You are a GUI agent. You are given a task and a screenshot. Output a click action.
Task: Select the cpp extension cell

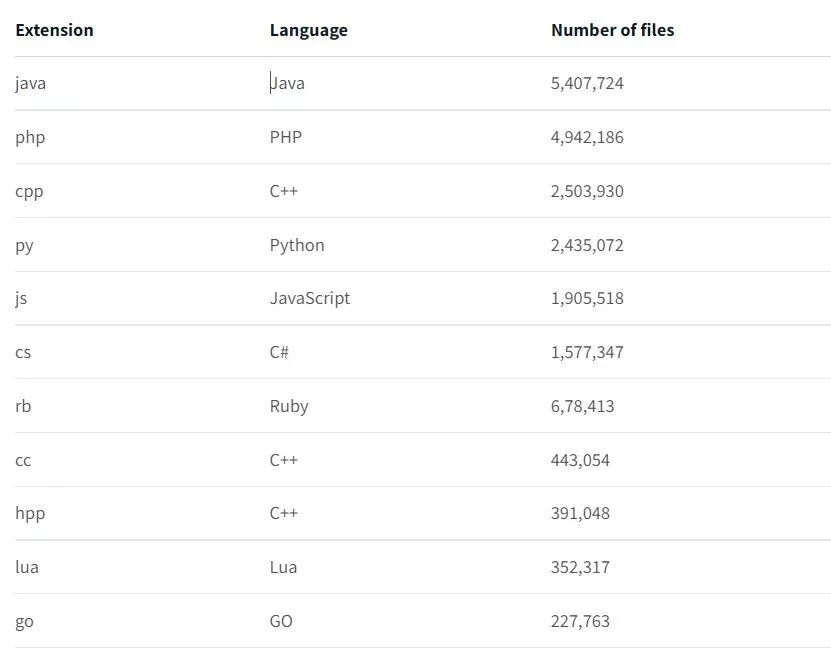[29, 192]
